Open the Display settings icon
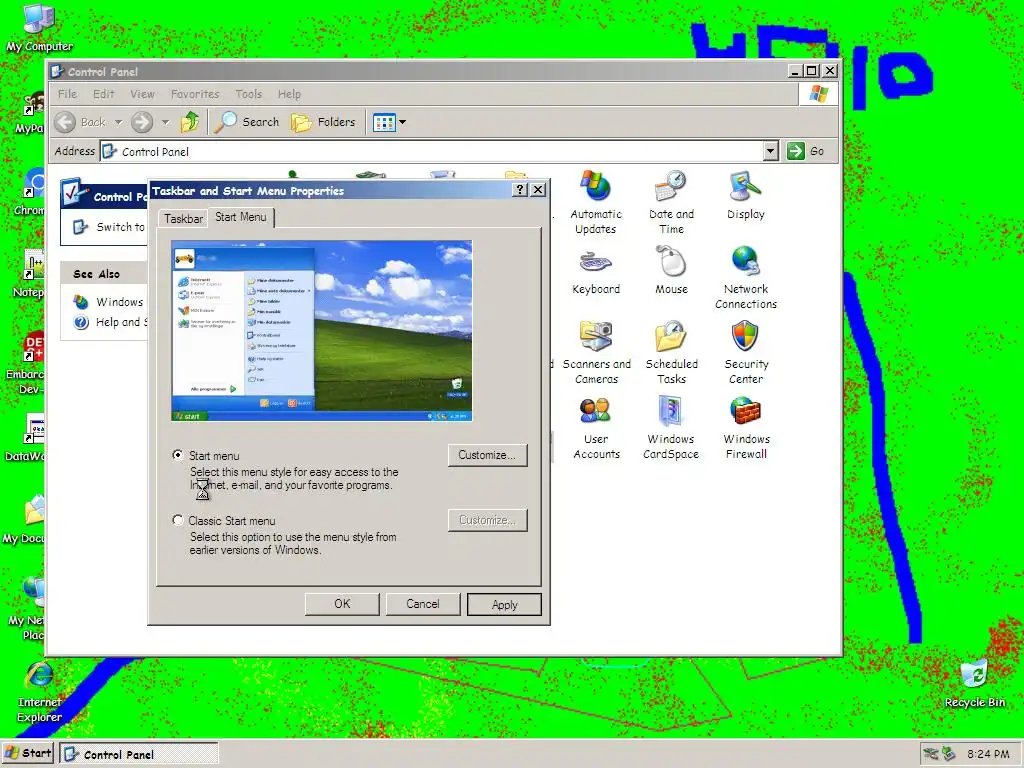The image size is (1024, 768). (745, 195)
